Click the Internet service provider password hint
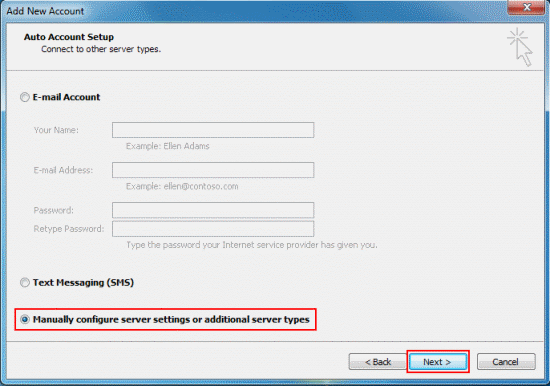The height and width of the screenshot is (386, 550). (x=252, y=245)
